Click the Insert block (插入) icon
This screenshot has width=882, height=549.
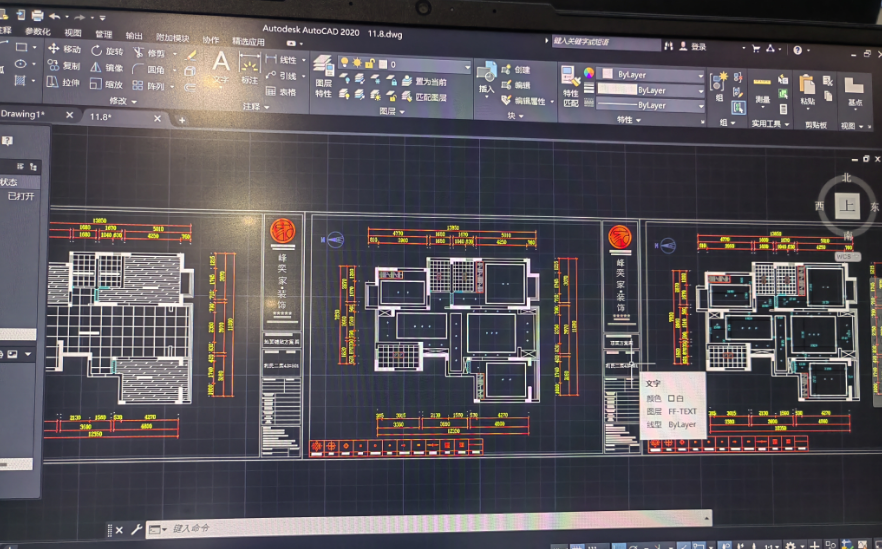tap(487, 75)
